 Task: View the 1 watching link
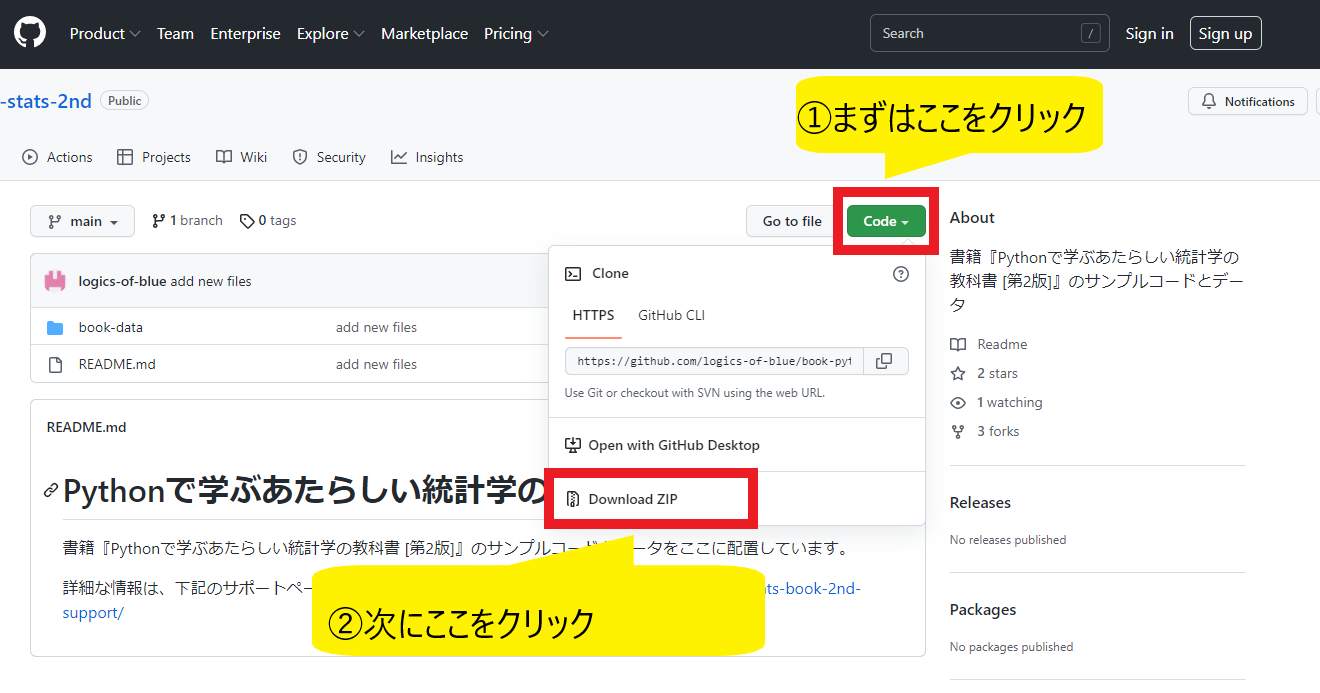tap(996, 402)
